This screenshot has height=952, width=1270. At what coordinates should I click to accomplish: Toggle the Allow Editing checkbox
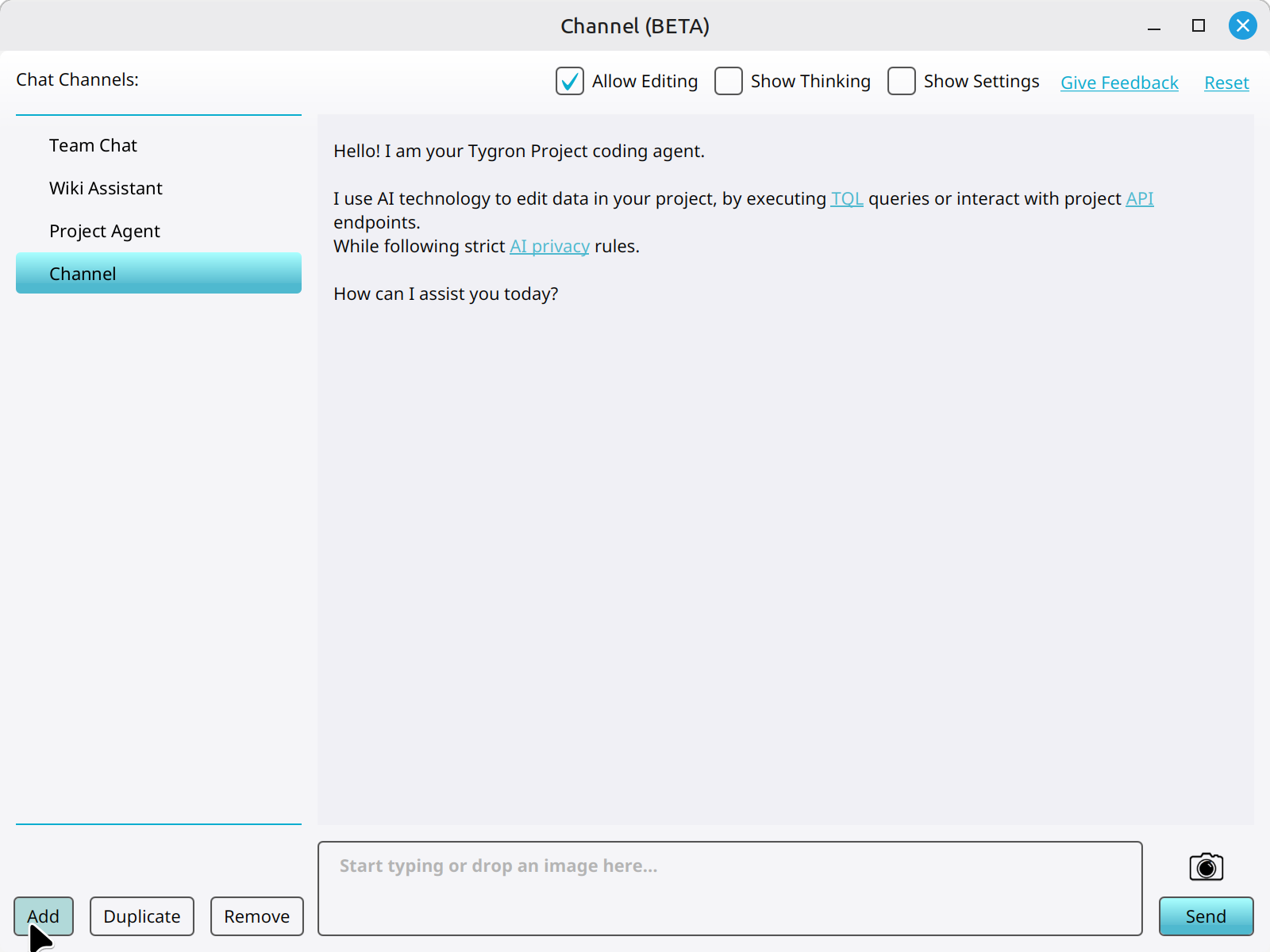coord(570,81)
